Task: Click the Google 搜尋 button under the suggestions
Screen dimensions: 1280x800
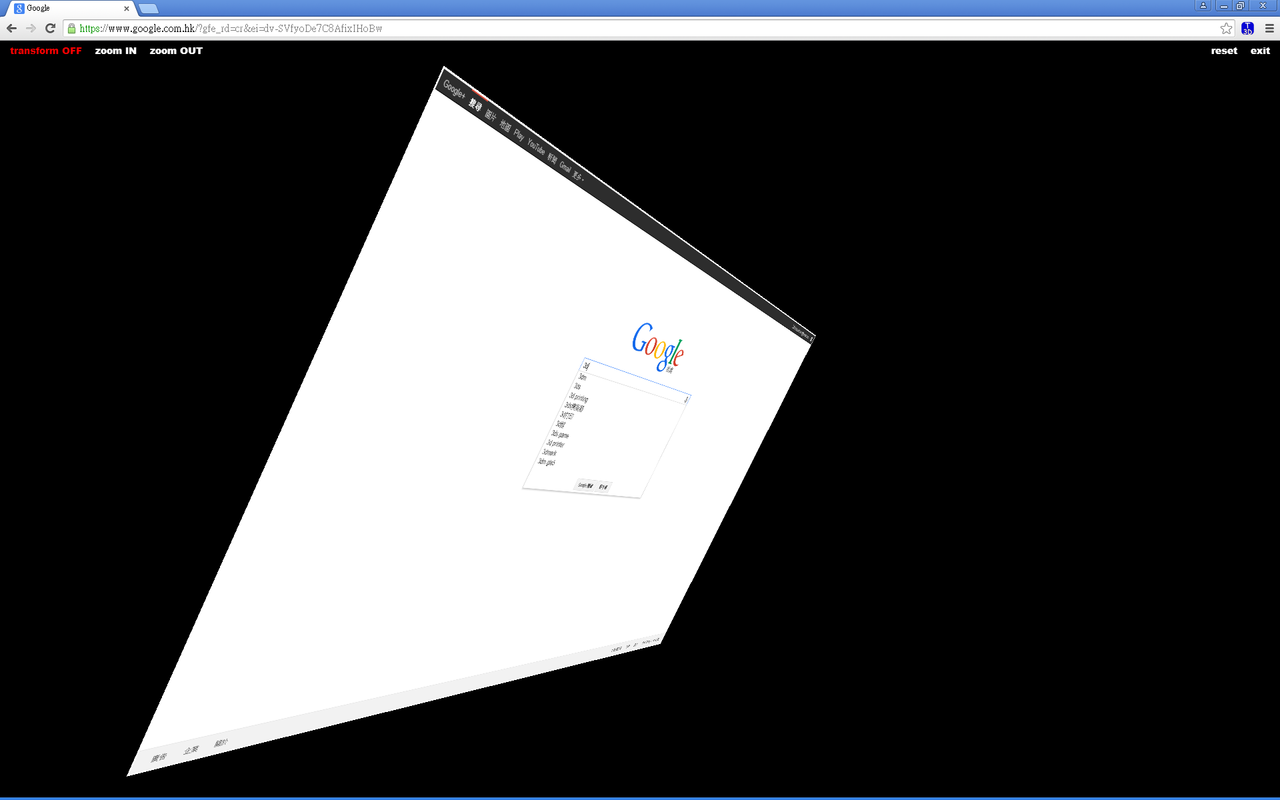Action: coord(585,486)
